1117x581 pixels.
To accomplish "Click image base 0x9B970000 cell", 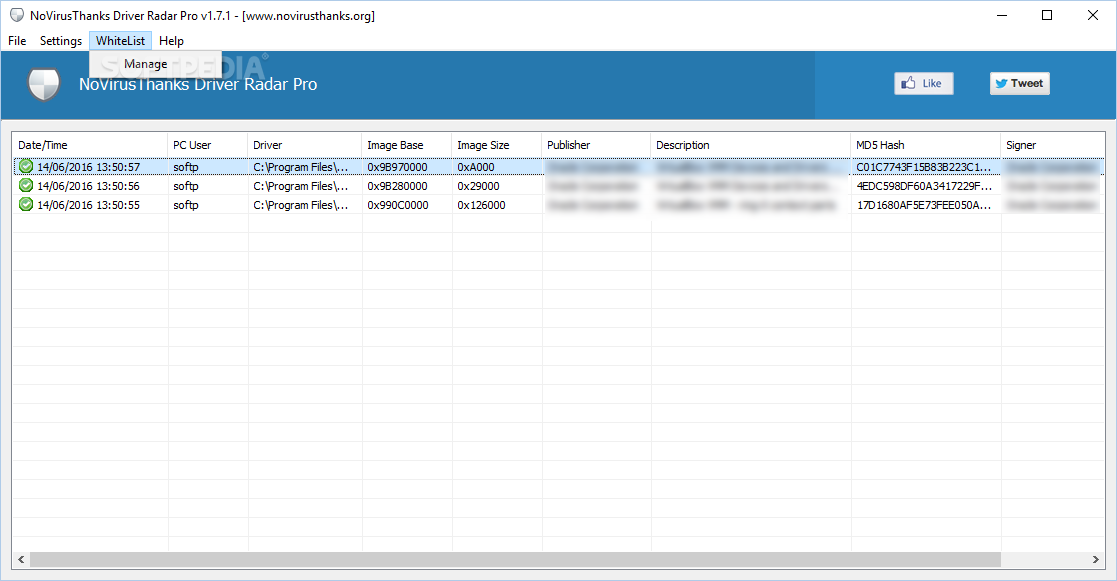I will coord(398,167).
